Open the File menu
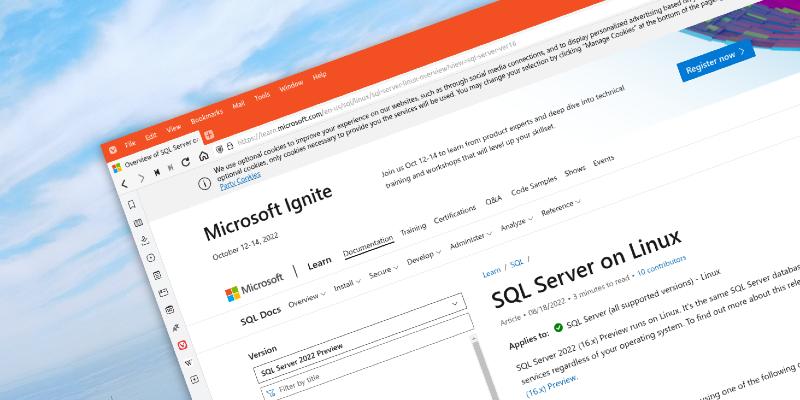The width and height of the screenshot is (800, 400). (x=130, y=144)
